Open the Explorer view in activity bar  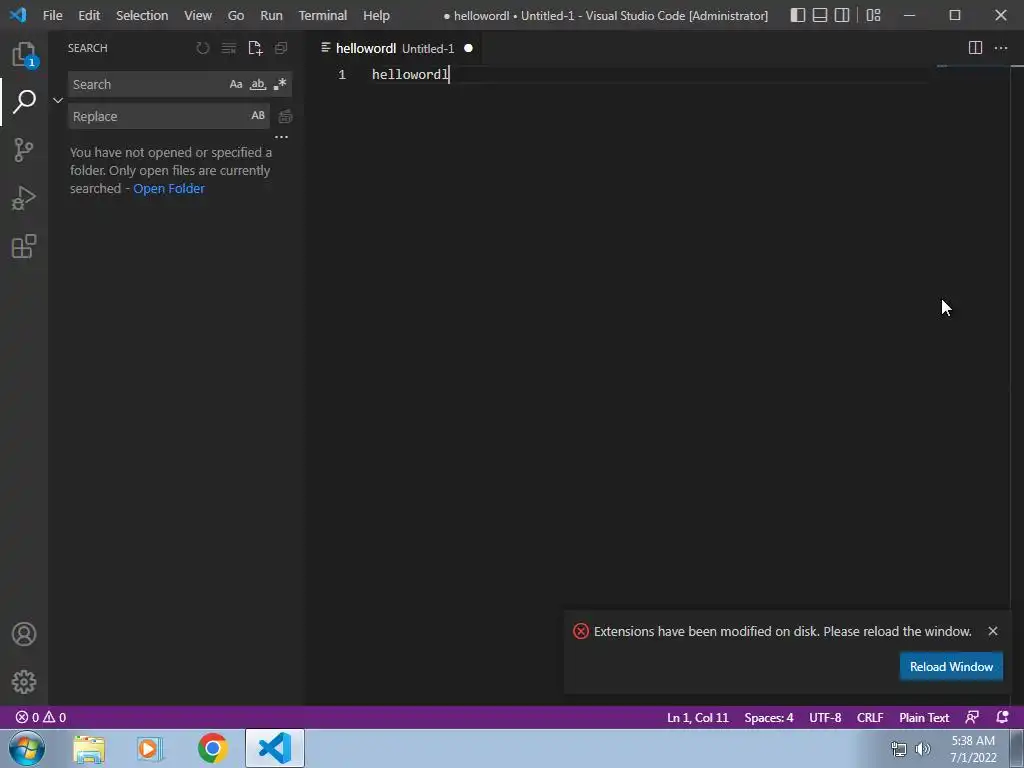point(24,54)
